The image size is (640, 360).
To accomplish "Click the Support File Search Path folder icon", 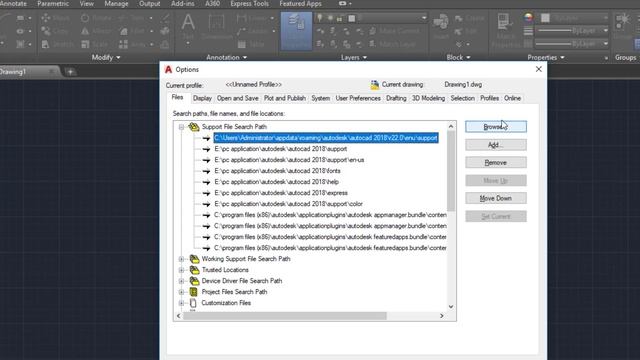I will coord(194,127).
